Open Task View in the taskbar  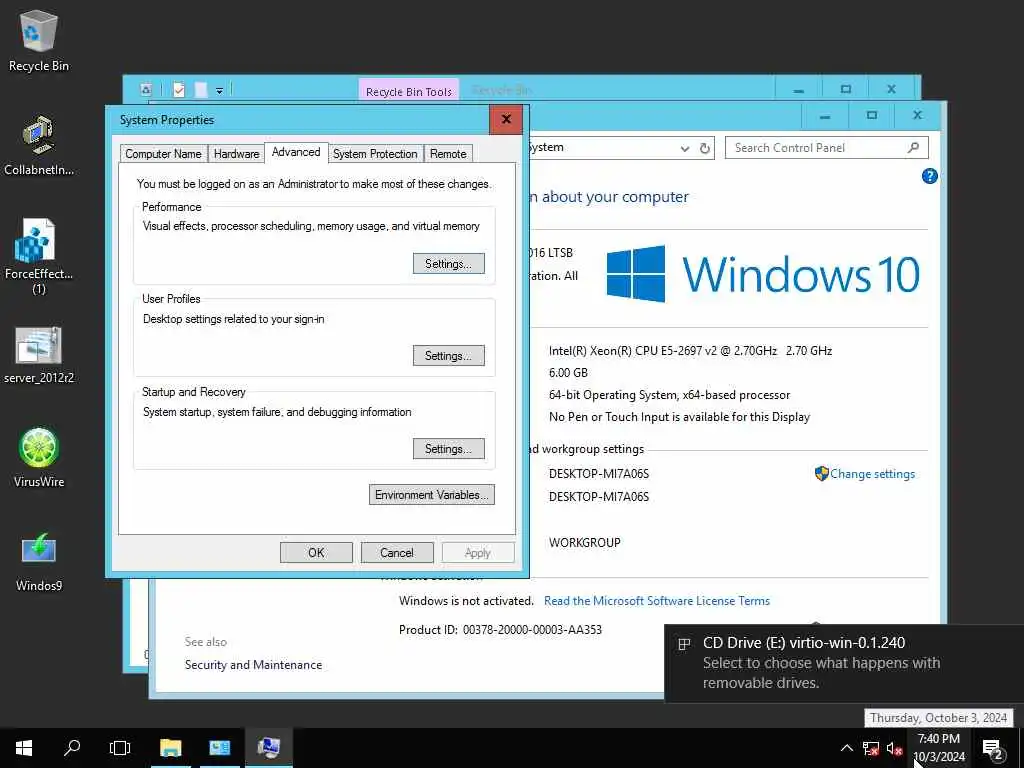pyautogui.click(x=120, y=748)
